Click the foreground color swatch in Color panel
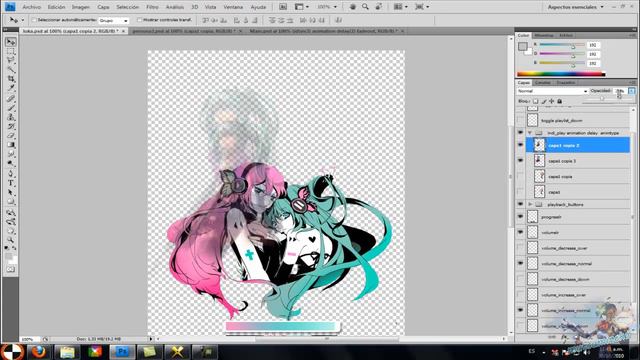This screenshot has width=640, height=360. click(x=522, y=47)
